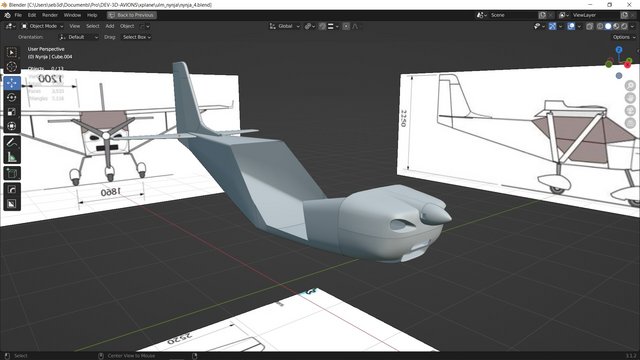Screen dimensions: 640x360
Task: Click the view layer browse icon
Action: click(x=563, y=15)
